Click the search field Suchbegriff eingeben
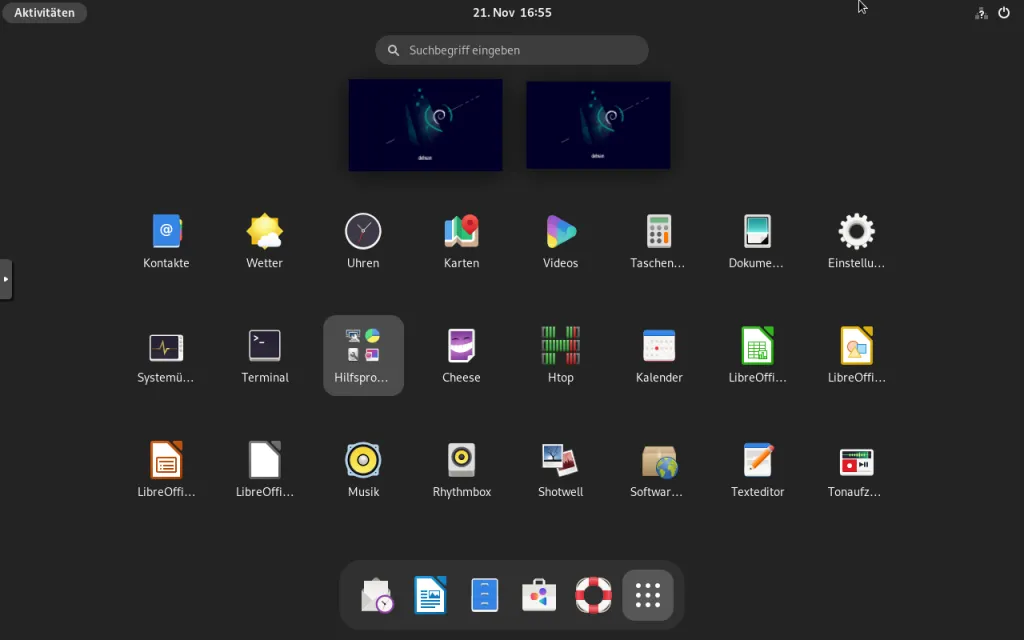1024x640 pixels. pyautogui.click(x=512, y=50)
